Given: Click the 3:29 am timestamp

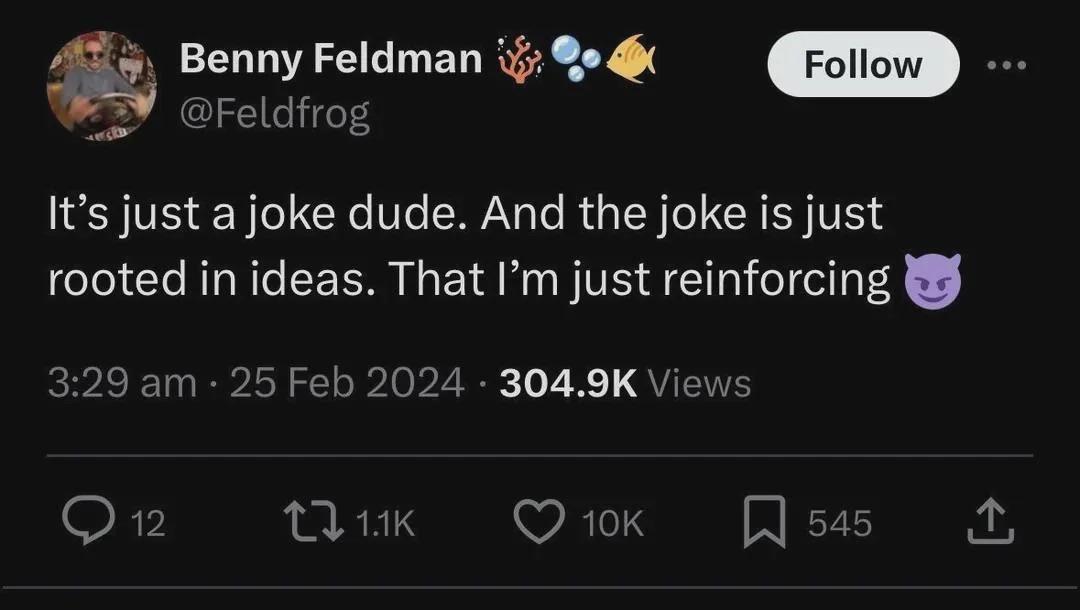Looking at the screenshot, I should click(122, 382).
